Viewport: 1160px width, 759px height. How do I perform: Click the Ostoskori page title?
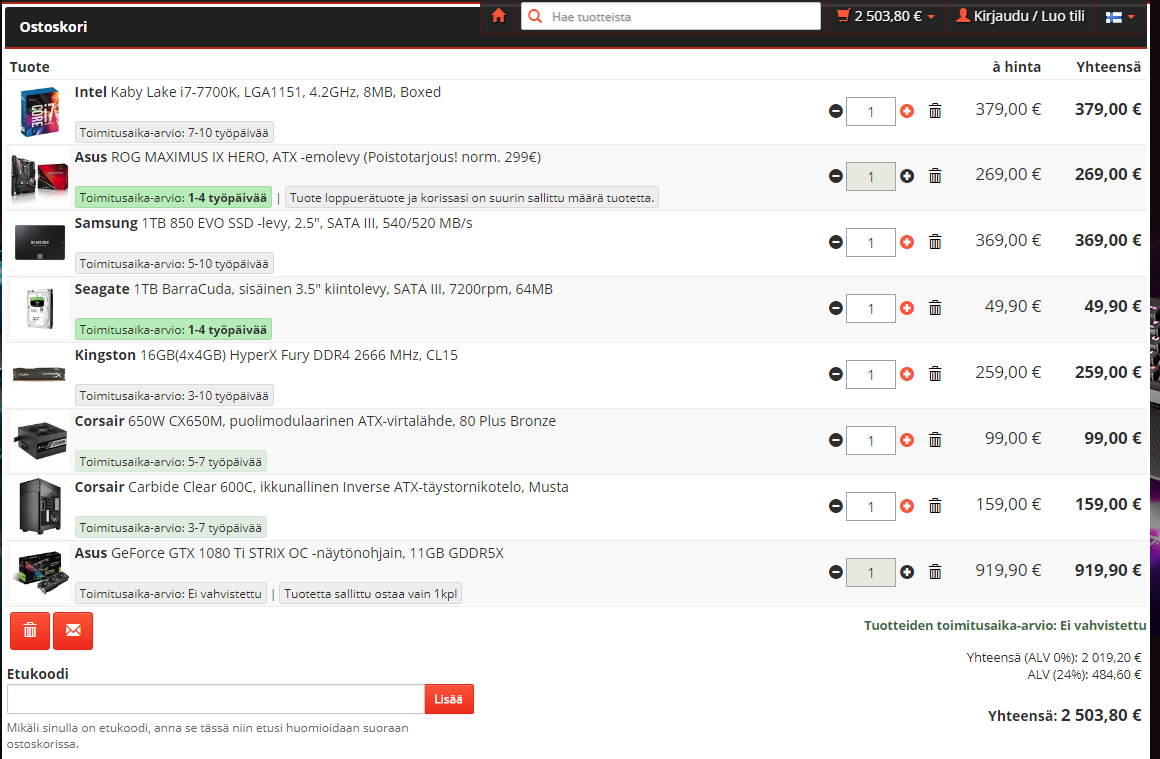pyautogui.click(x=53, y=27)
